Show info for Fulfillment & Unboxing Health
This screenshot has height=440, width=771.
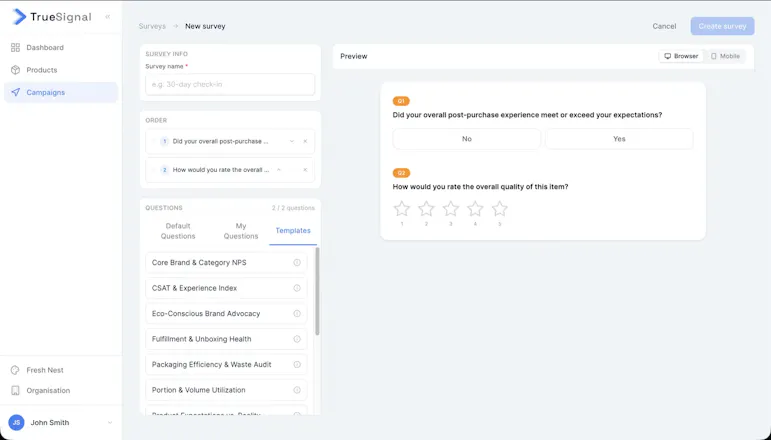(x=297, y=339)
